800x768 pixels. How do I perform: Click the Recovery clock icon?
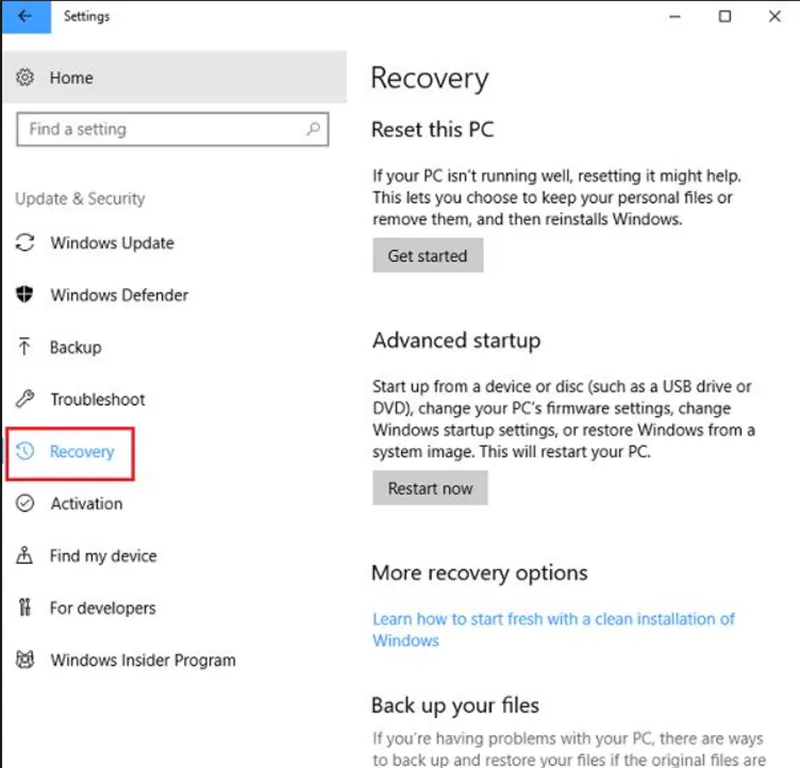point(26,452)
